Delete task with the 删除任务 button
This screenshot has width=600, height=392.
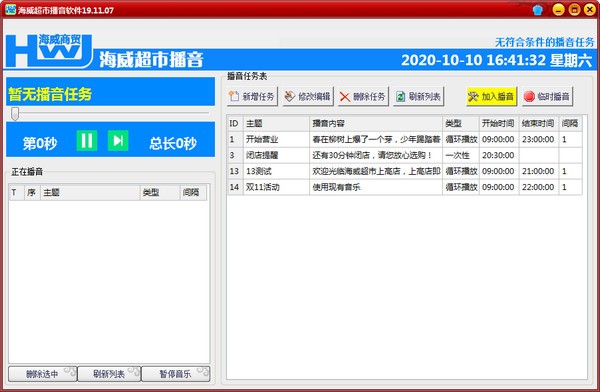coord(363,96)
